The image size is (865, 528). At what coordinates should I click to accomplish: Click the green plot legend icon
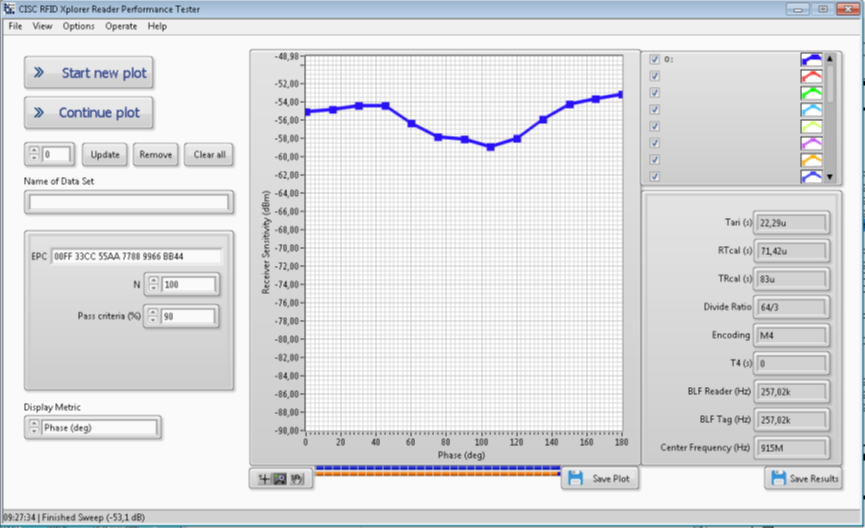click(x=810, y=93)
